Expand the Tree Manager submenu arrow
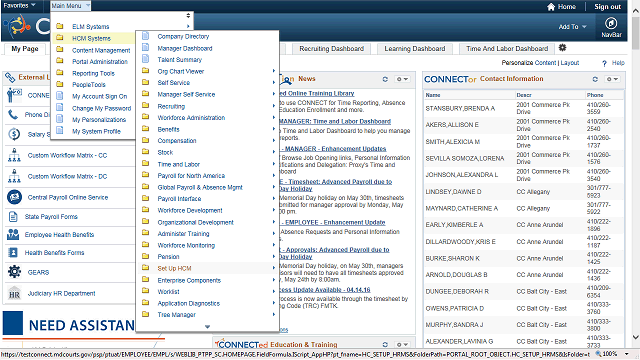This screenshot has height=360, width=640. 274,314
